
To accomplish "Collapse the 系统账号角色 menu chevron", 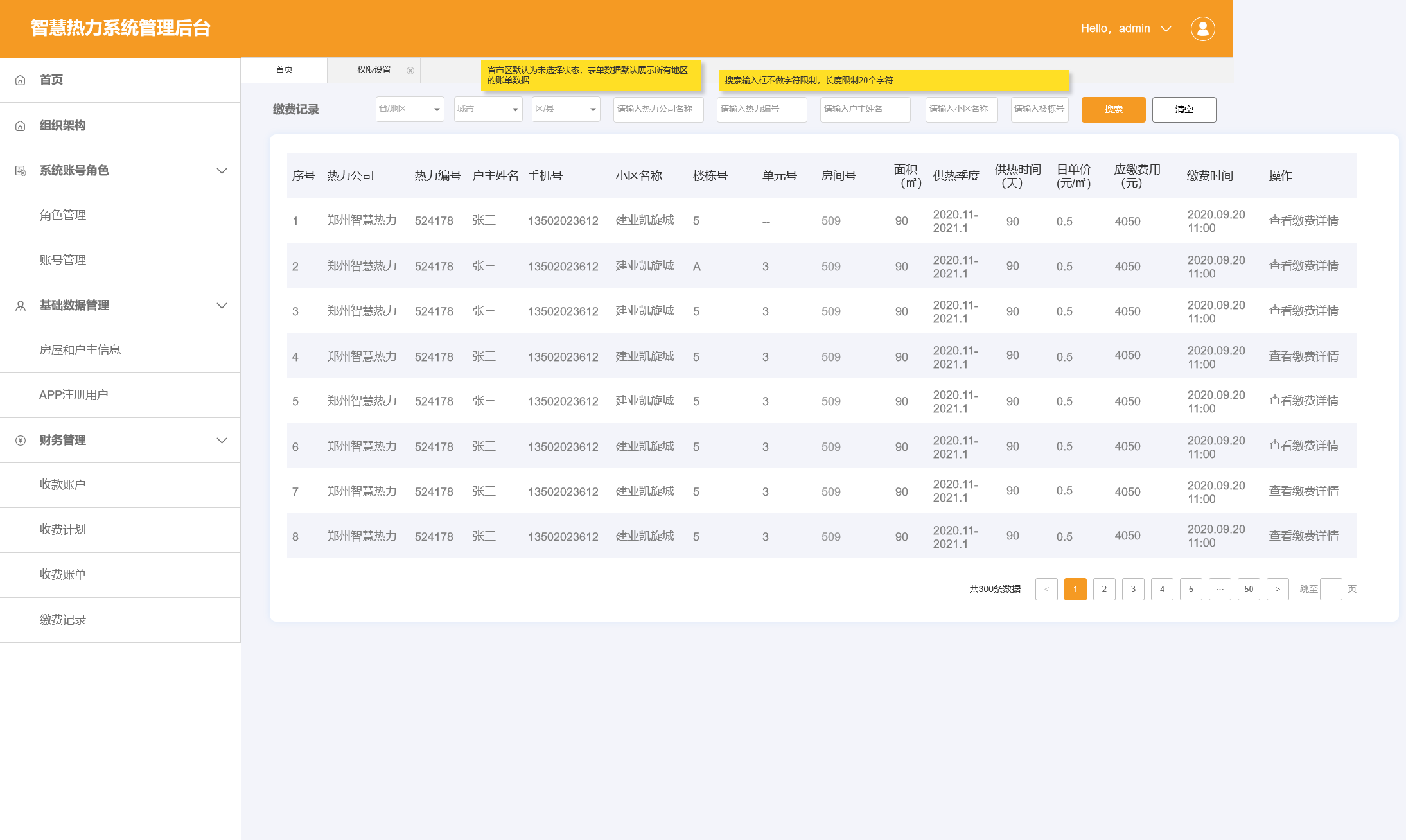I will 222,171.
